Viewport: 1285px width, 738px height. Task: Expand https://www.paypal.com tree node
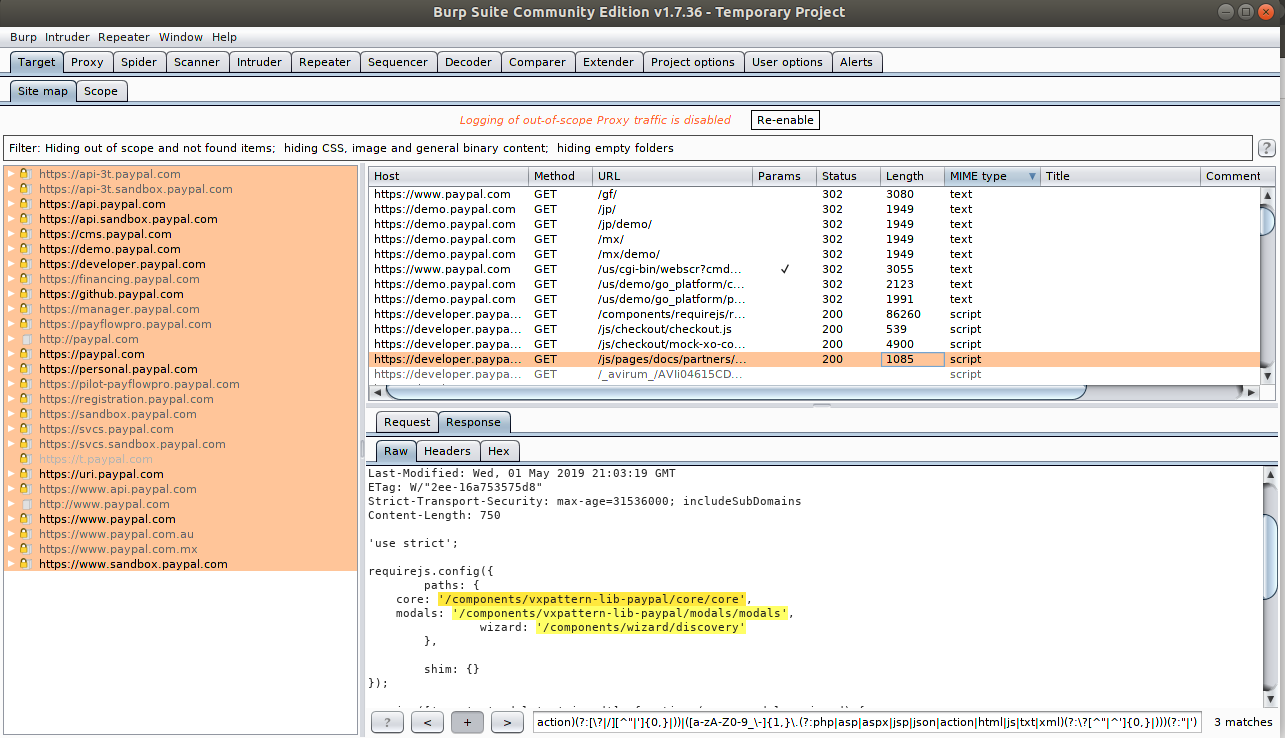click(x=11, y=519)
